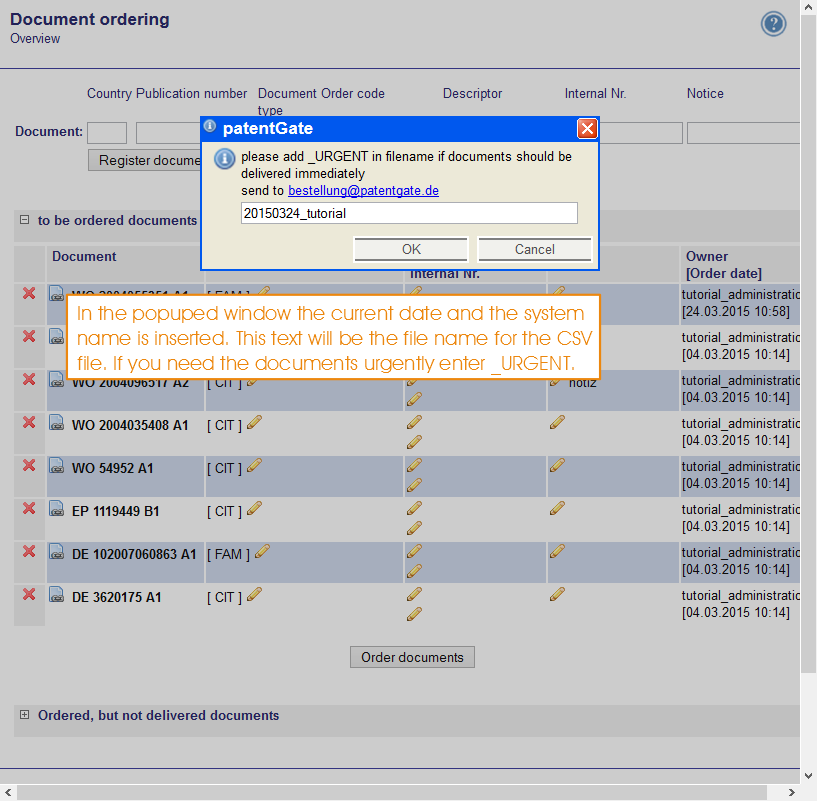The height and width of the screenshot is (801, 817).
Task: Collapse the 'to be ordered documents' section
Action: point(24,220)
